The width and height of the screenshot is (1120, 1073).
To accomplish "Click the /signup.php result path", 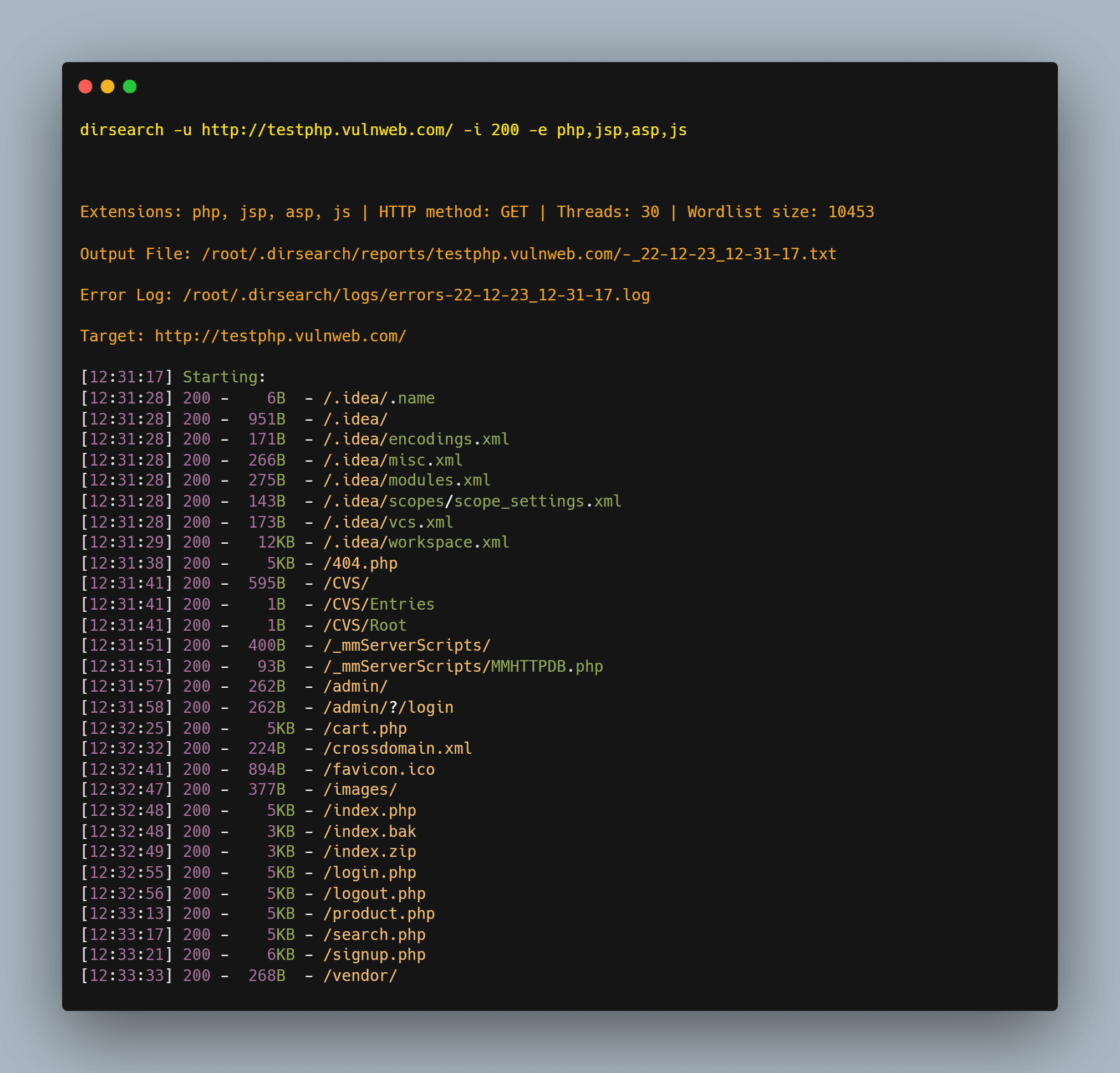I will [x=374, y=955].
